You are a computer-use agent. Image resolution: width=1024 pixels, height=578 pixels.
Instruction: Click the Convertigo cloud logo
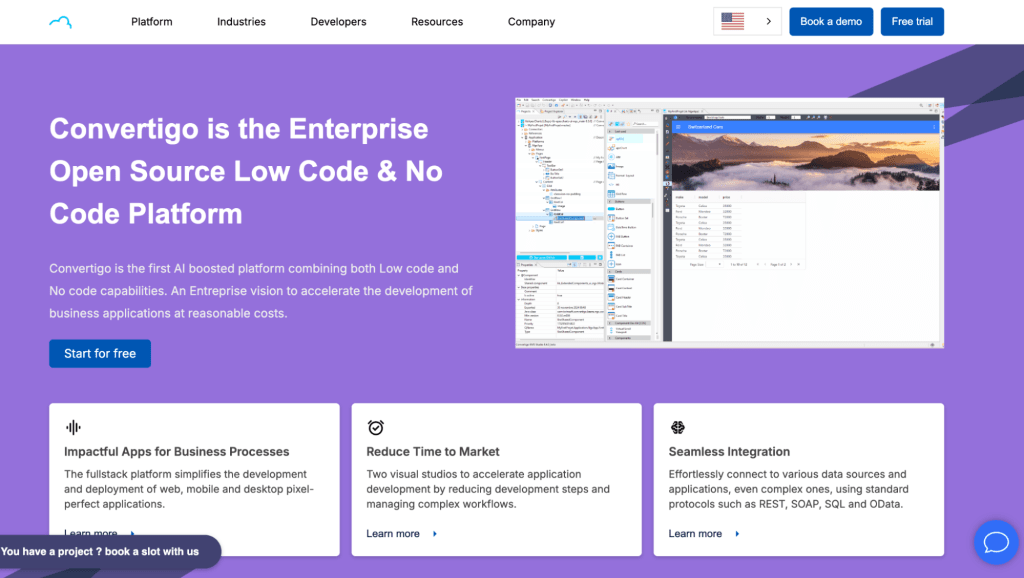[x=61, y=22]
